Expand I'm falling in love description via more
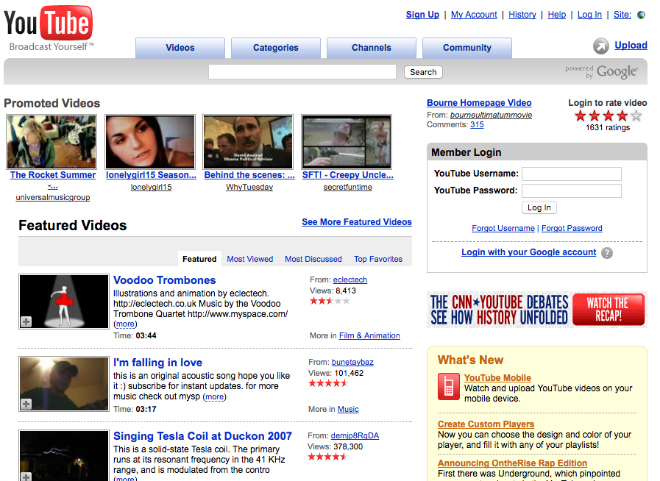This screenshot has height=481, width=660. tap(214, 397)
